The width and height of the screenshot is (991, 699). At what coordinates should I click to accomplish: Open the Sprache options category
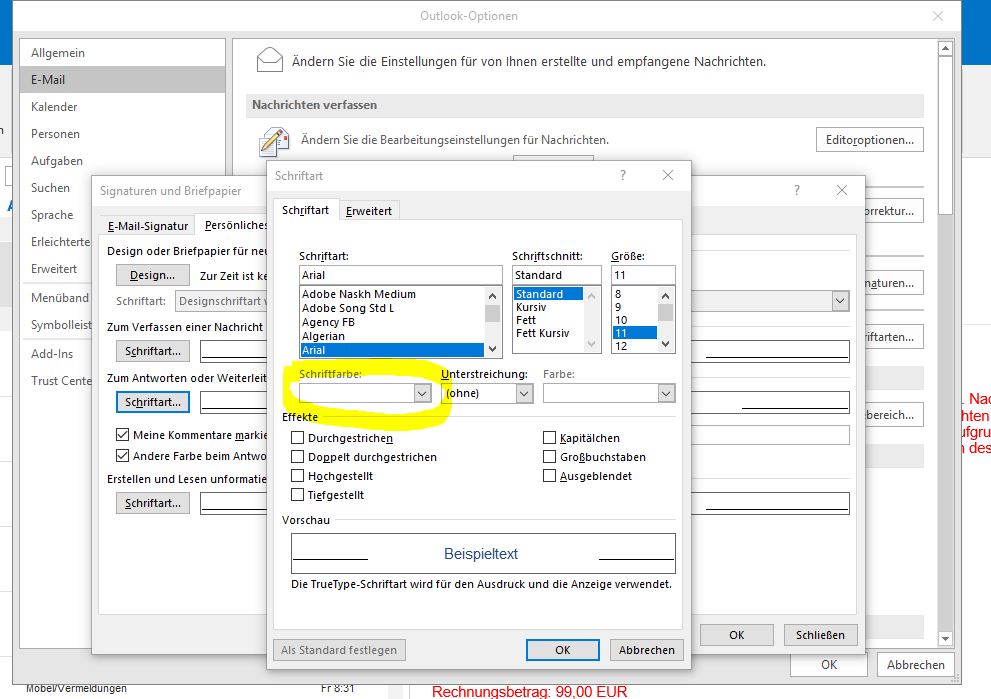pyautogui.click(x=57, y=215)
